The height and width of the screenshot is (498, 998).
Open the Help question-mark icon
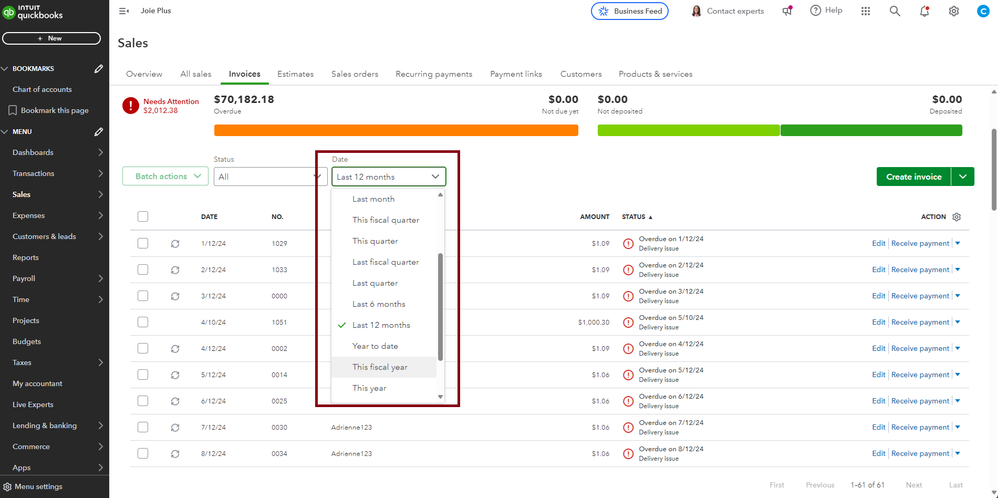[x=815, y=11]
